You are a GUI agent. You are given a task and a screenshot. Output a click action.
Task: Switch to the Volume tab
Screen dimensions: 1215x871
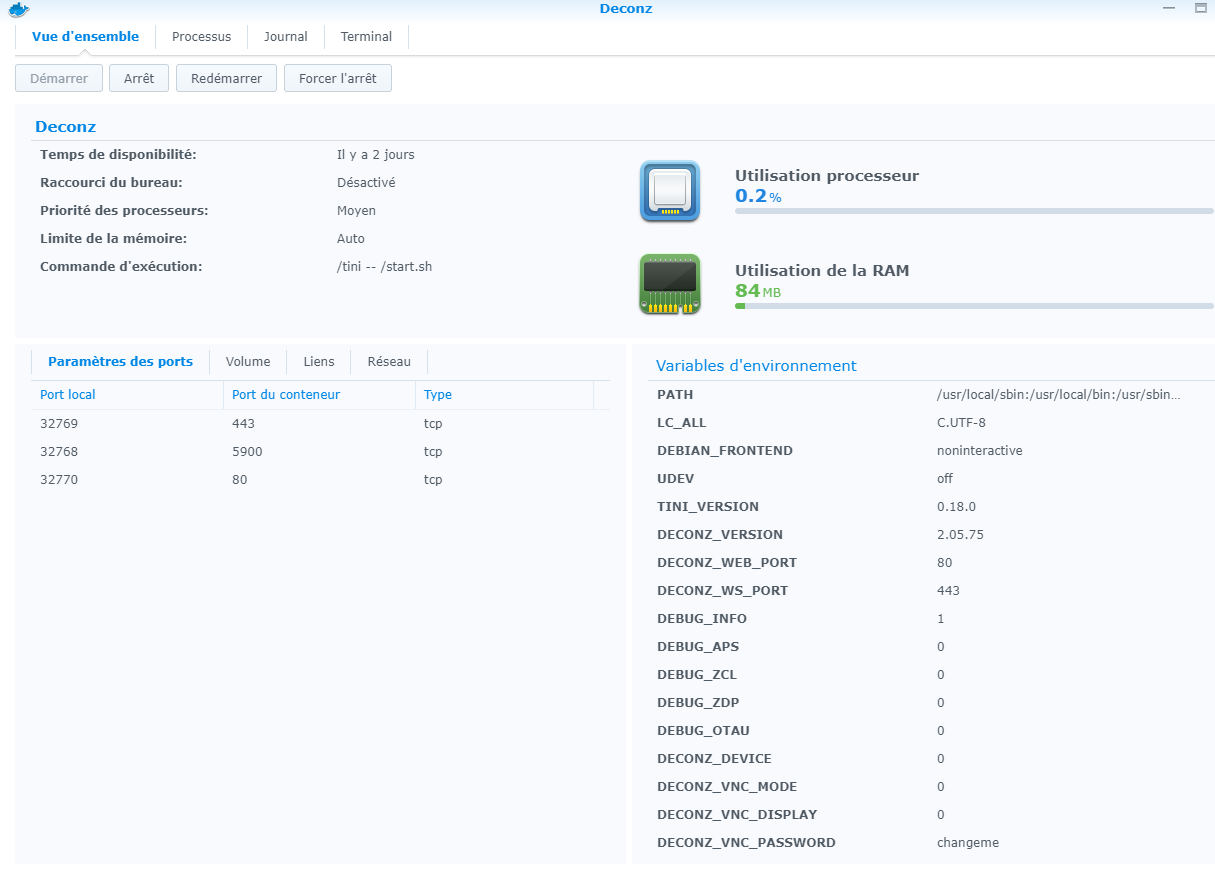(248, 362)
